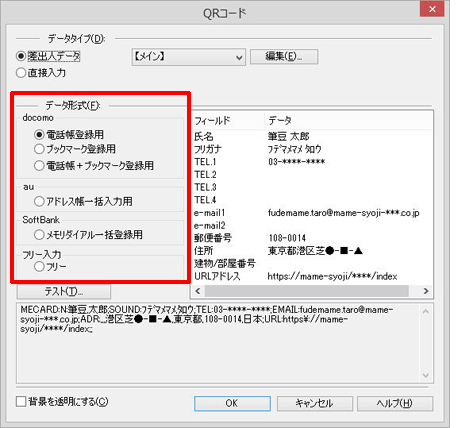Select the TEL.4 field row
Image resolution: width=470 pixels, height=428 pixels.
tap(312, 200)
